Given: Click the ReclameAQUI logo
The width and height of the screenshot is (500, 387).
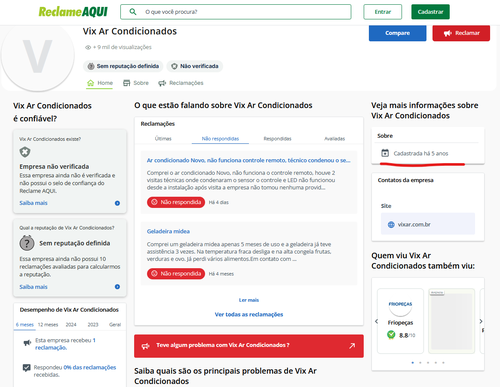Looking at the screenshot, I should pyautogui.click(x=73, y=12).
